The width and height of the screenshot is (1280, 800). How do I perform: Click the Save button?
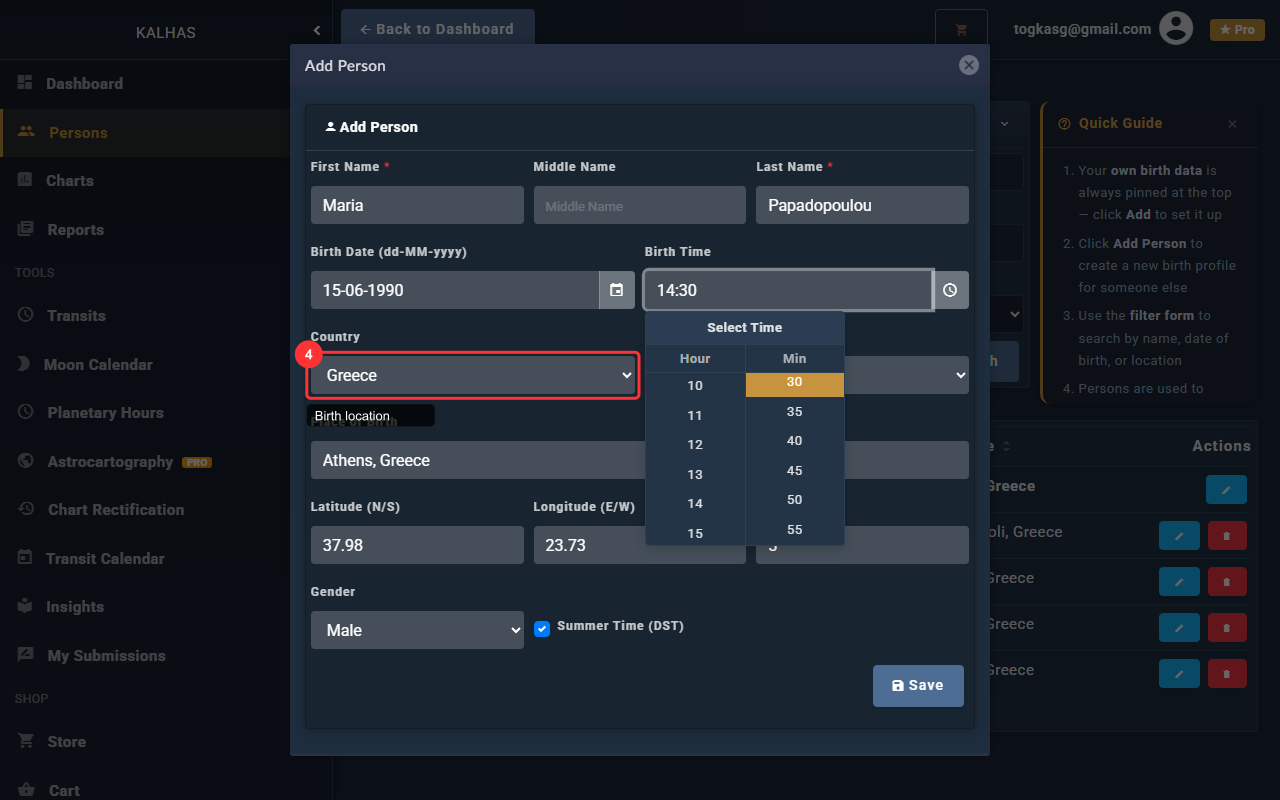click(918, 686)
